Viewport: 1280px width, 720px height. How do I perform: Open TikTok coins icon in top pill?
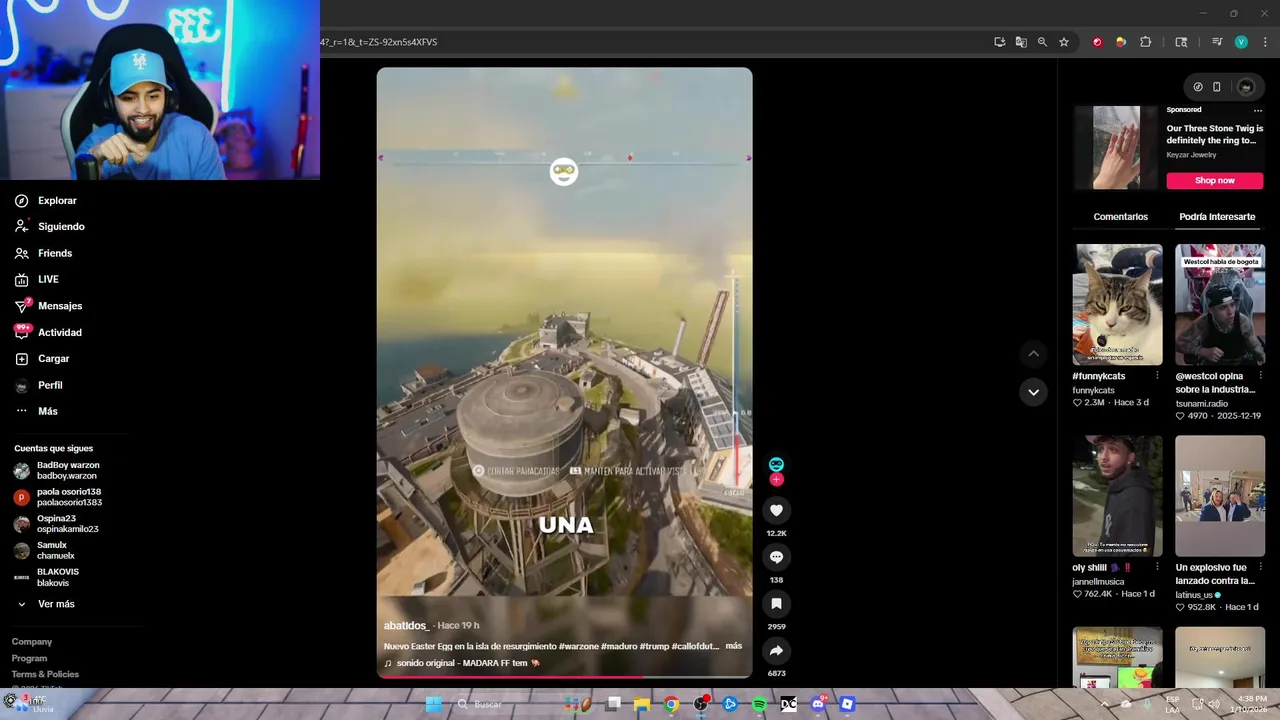1198,87
